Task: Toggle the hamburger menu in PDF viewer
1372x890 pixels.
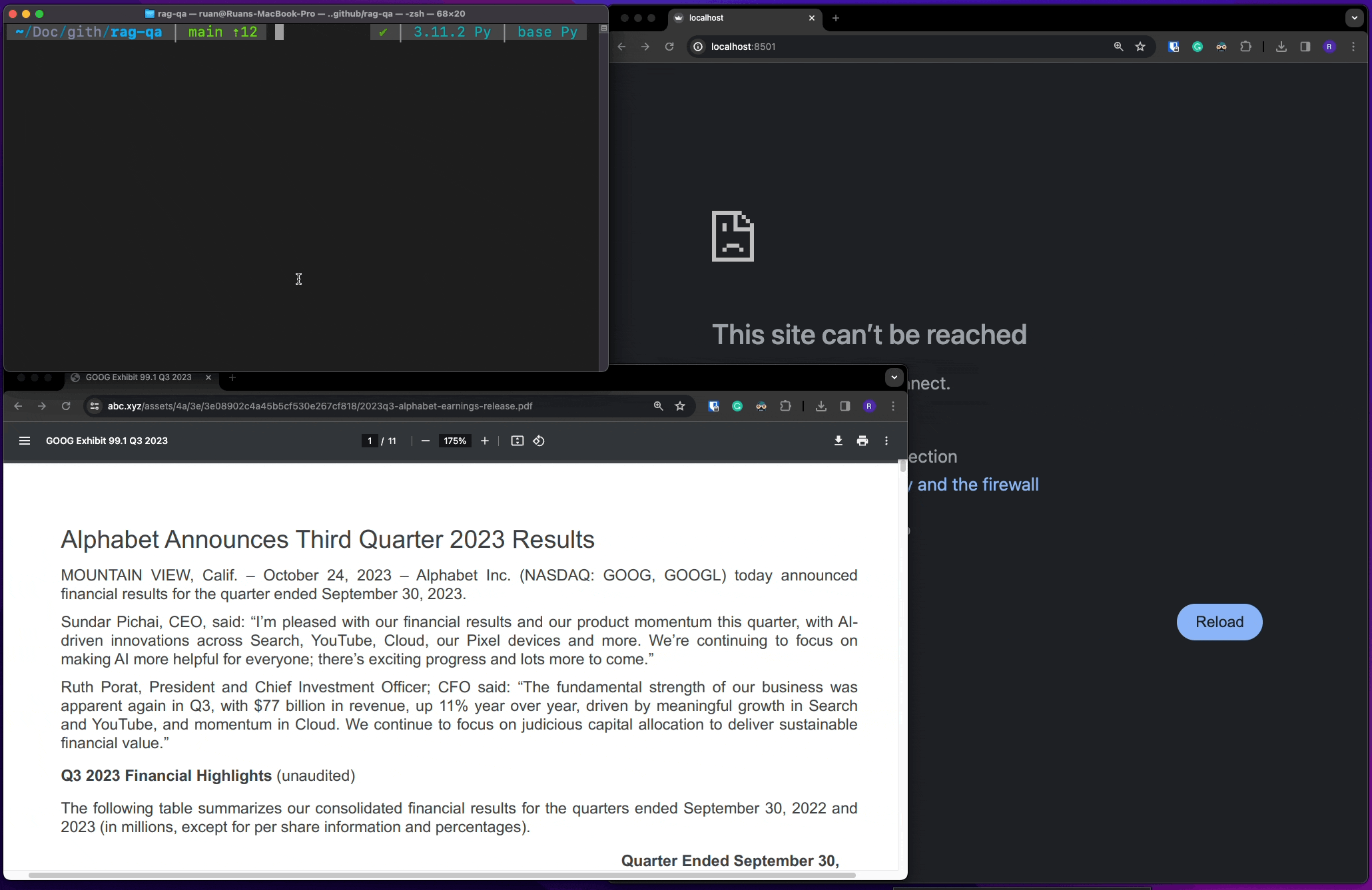Action: (x=25, y=441)
